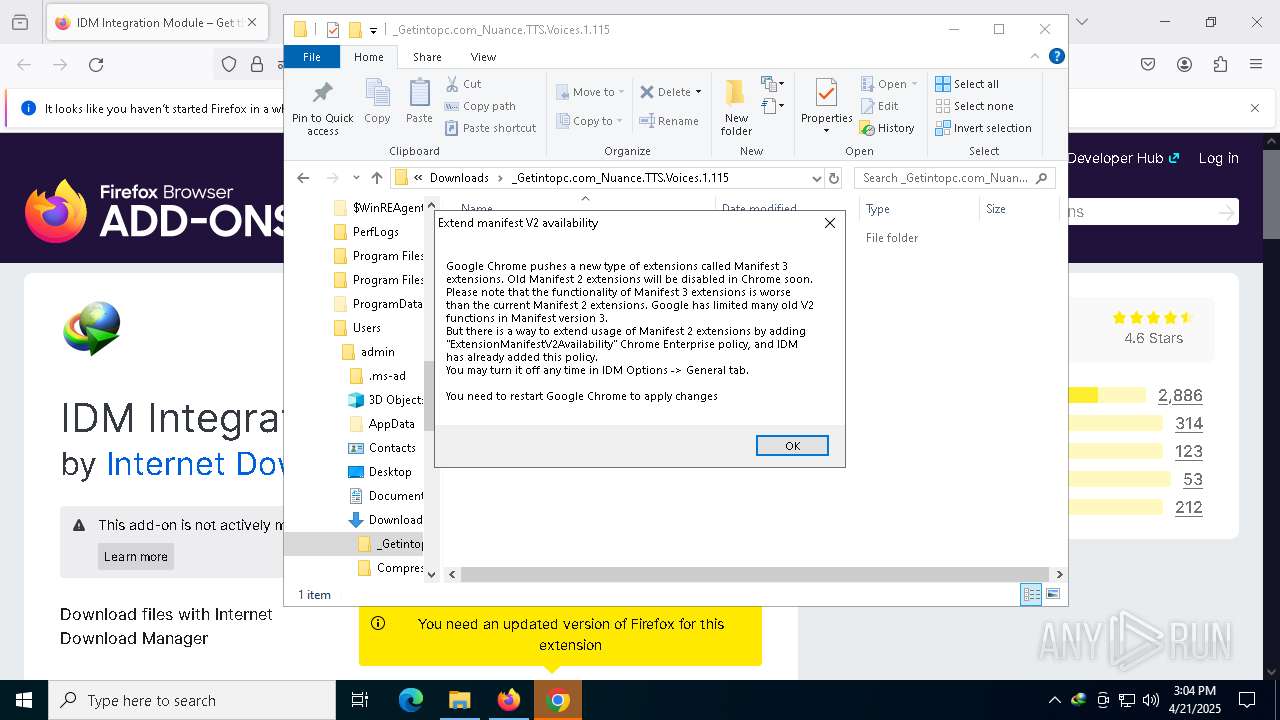The image size is (1280, 720).
Task: Open Explorer Help question mark icon
Action: coord(1056,57)
